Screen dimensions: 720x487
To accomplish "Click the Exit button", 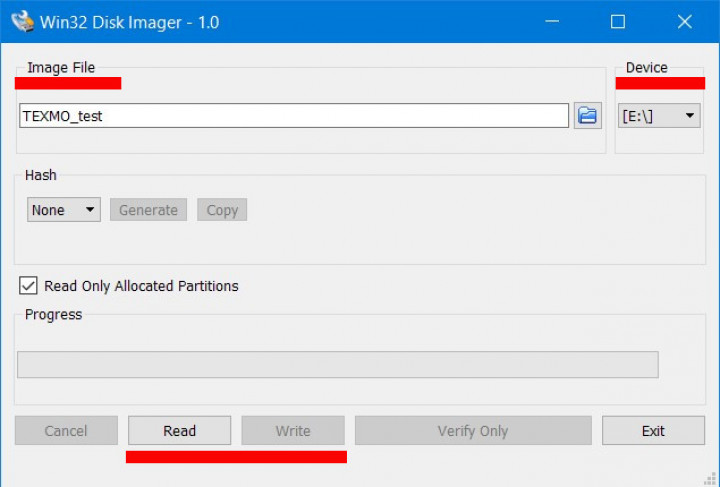I will (x=653, y=431).
